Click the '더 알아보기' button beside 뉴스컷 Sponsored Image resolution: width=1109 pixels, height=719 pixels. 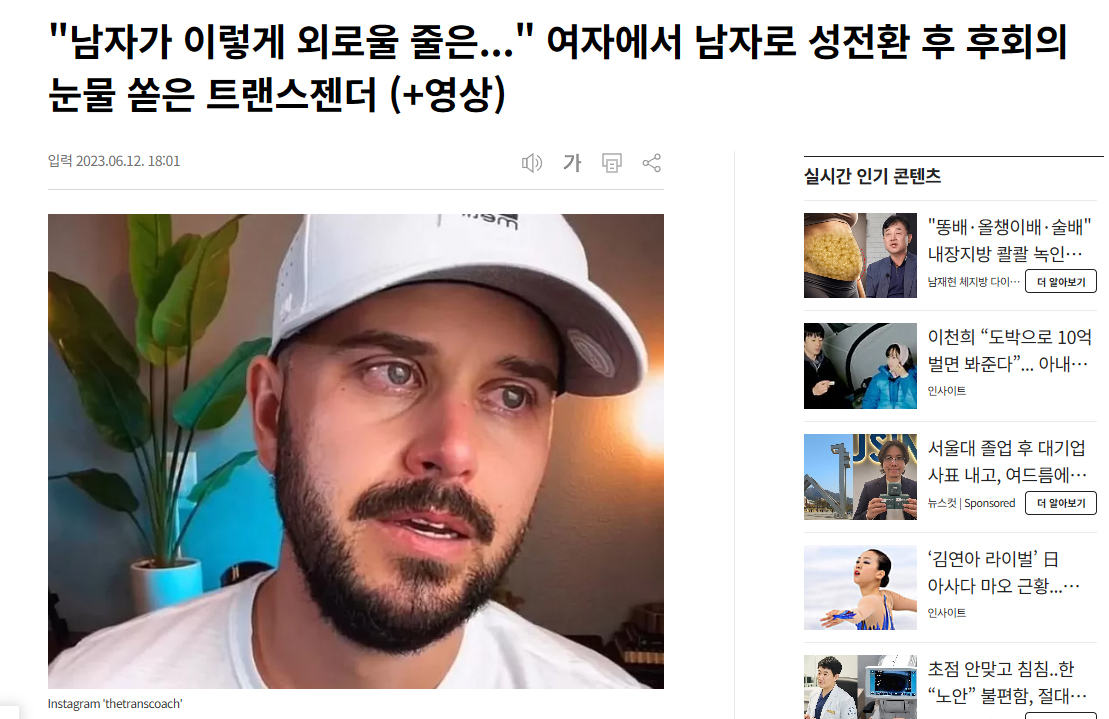pyautogui.click(x=1060, y=503)
